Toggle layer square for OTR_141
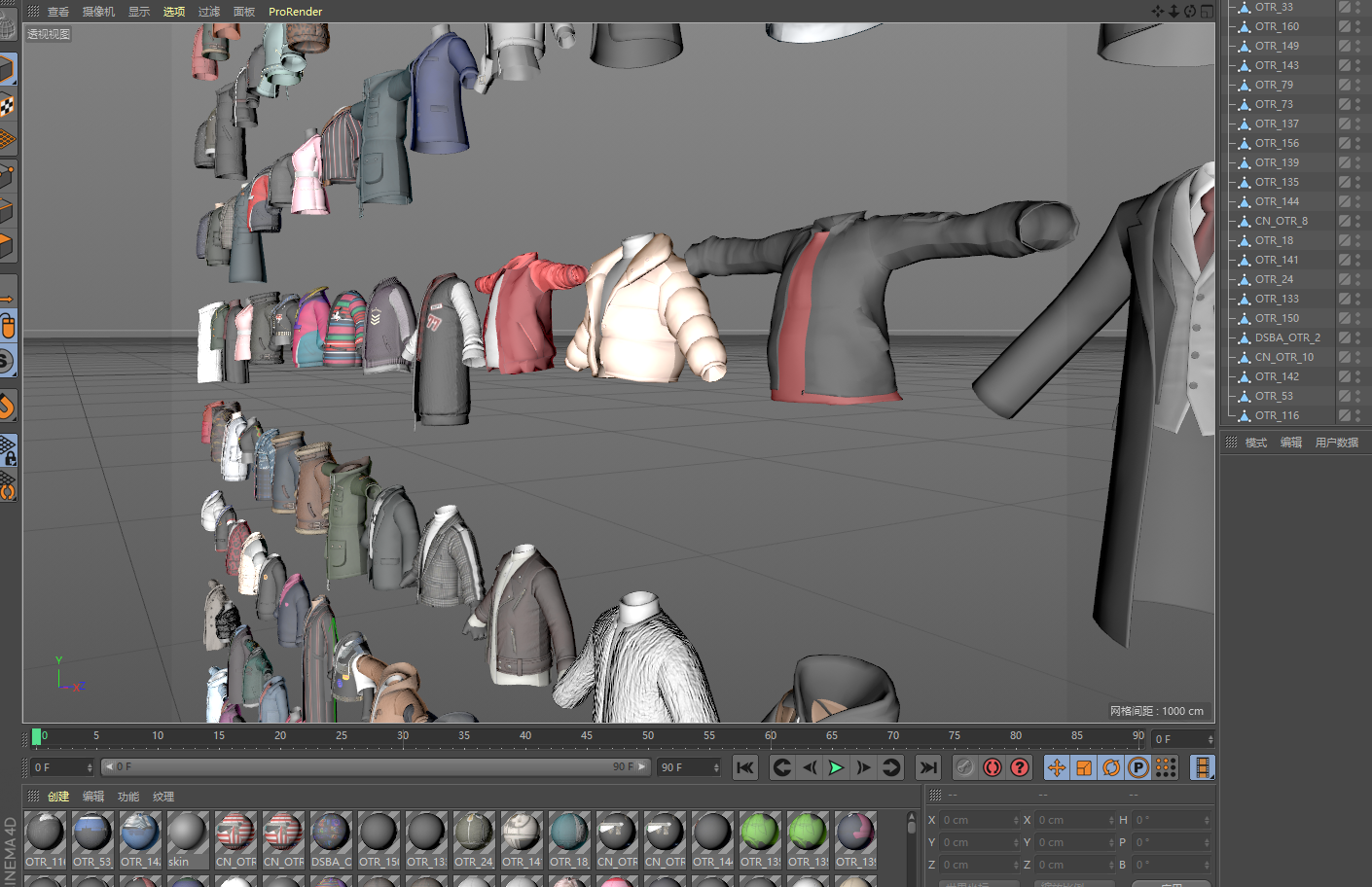The height and width of the screenshot is (887, 1372). (1344, 260)
